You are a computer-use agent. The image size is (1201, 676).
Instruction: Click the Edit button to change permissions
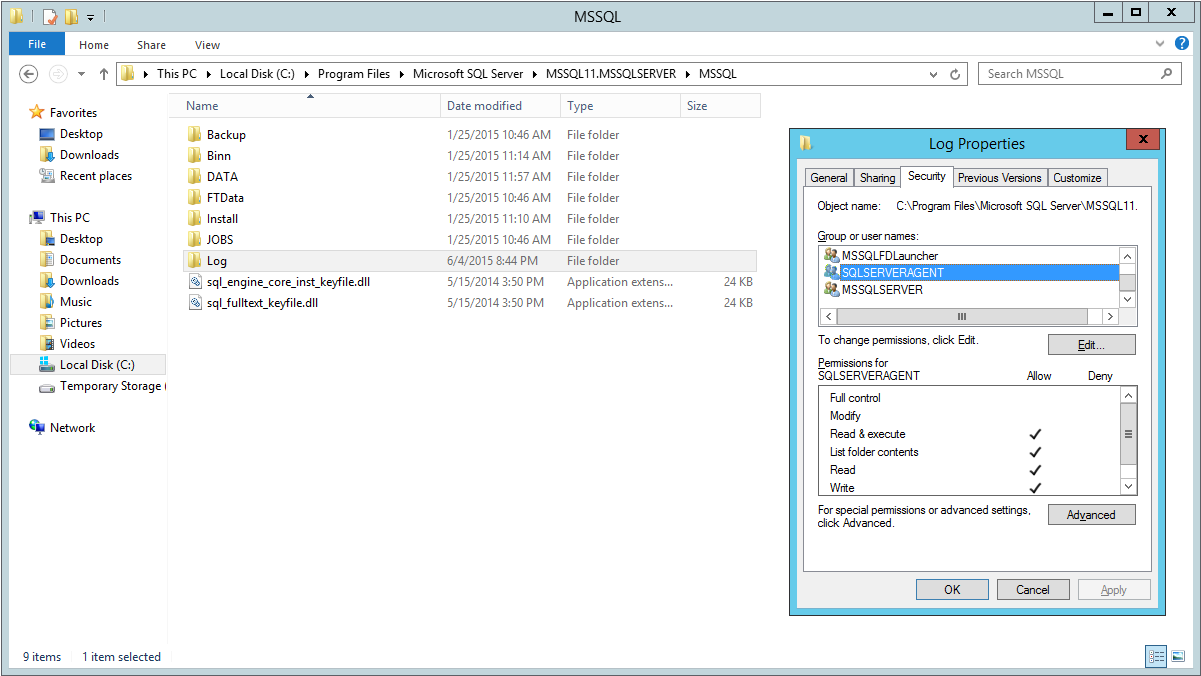(1091, 344)
